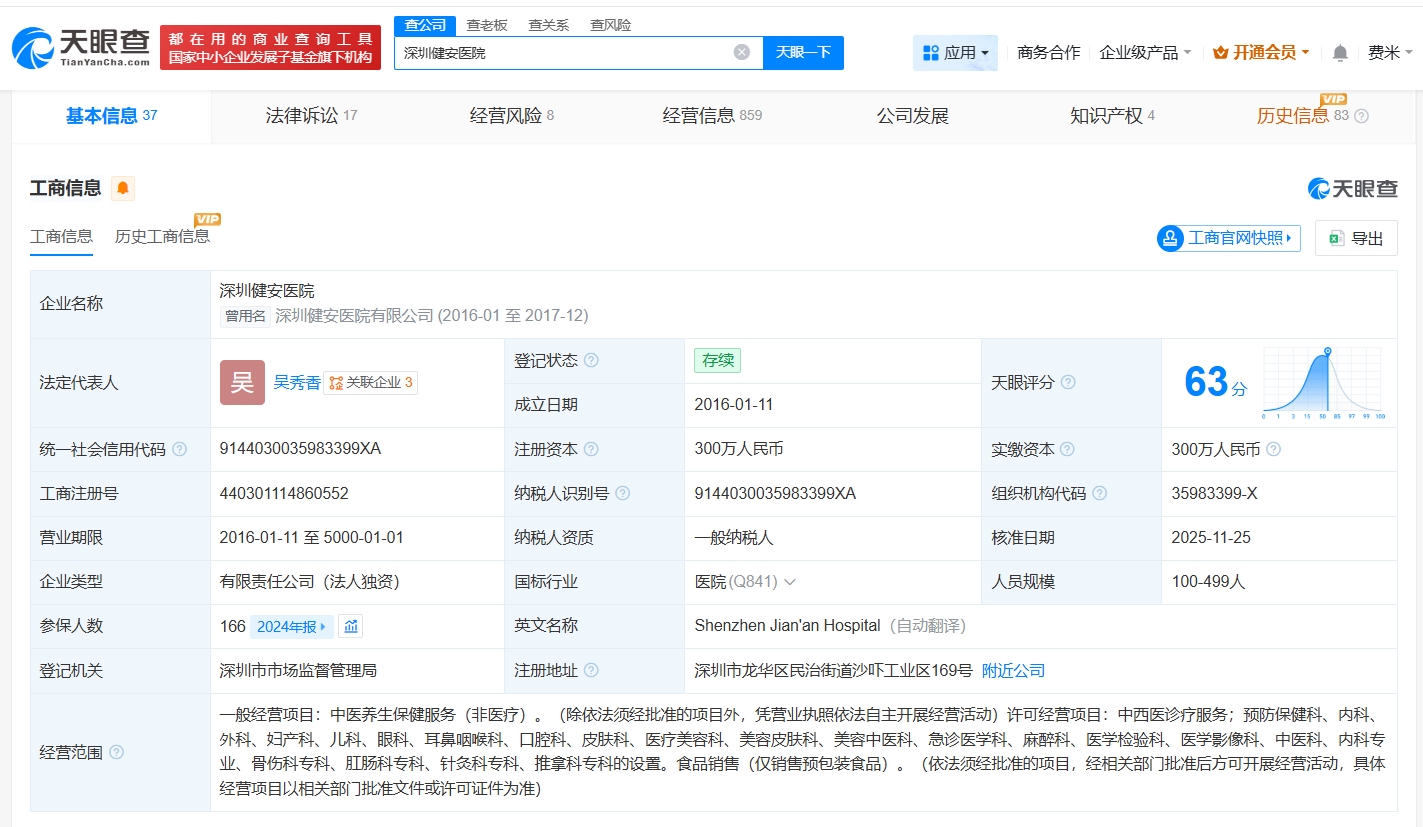Click the 导出 export button
The width and height of the screenshot is (1423, 827).
[1356, 238]
